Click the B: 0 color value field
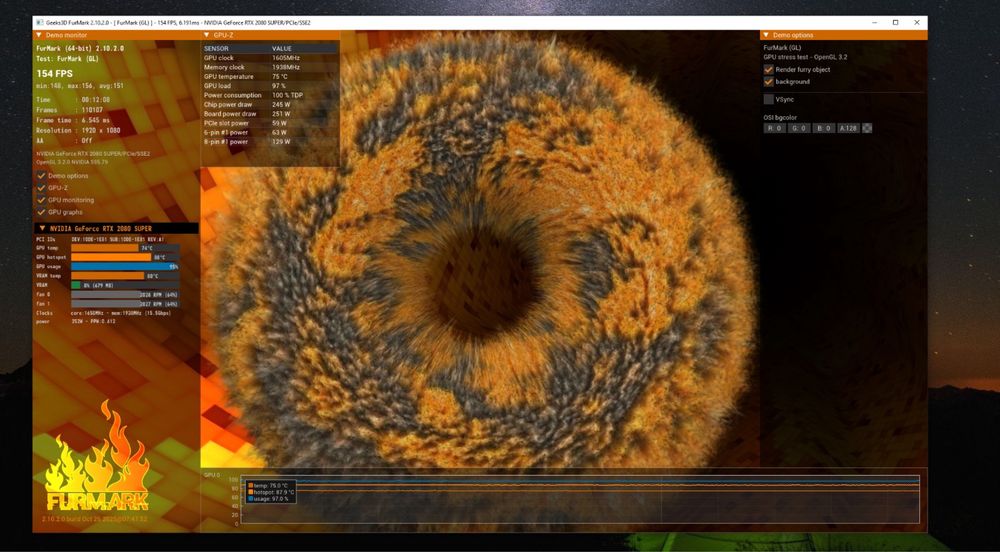 tap(823, 128)
